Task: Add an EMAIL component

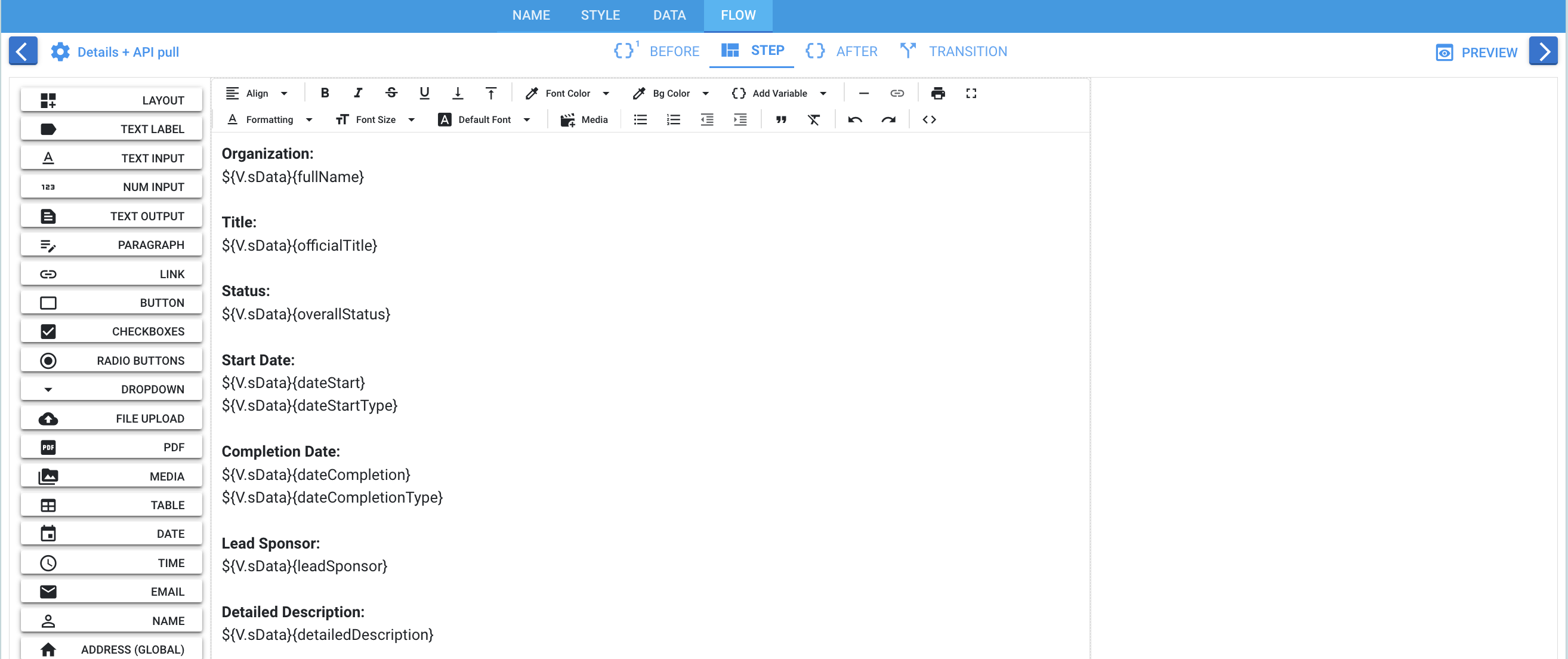Action: point(112,592)
